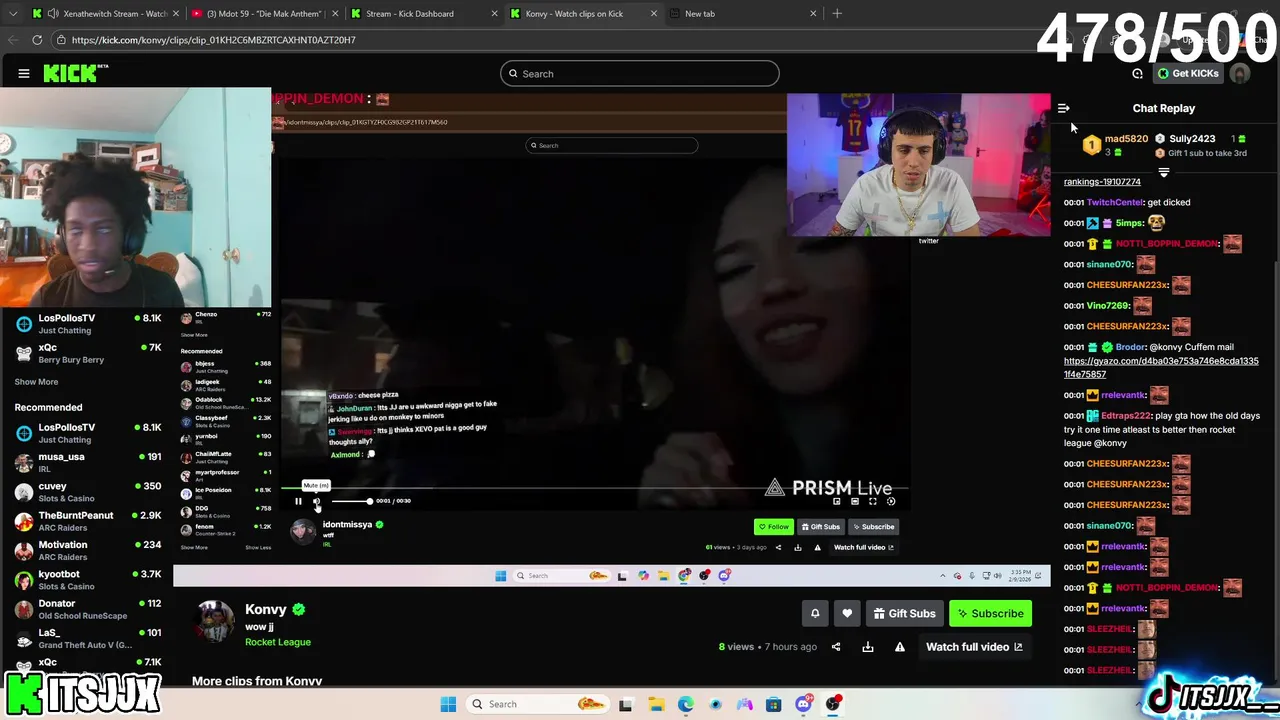Open Konvy's channel avatar
The width and height of the screenshot is (1280, 720).
(215, 620)
